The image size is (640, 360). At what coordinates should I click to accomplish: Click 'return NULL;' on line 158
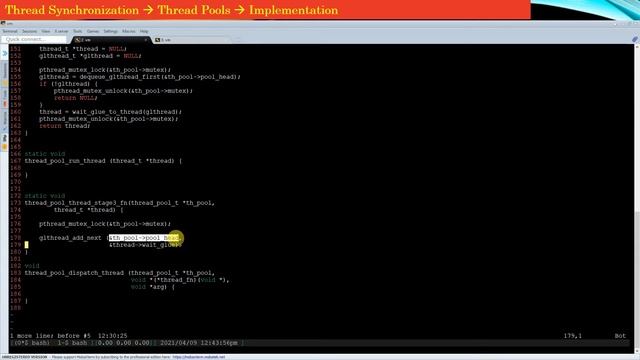click(76, 98)
